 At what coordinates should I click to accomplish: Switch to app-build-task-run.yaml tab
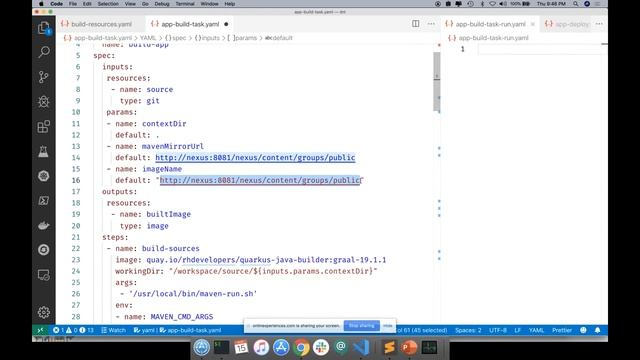(x=491, y=24)
